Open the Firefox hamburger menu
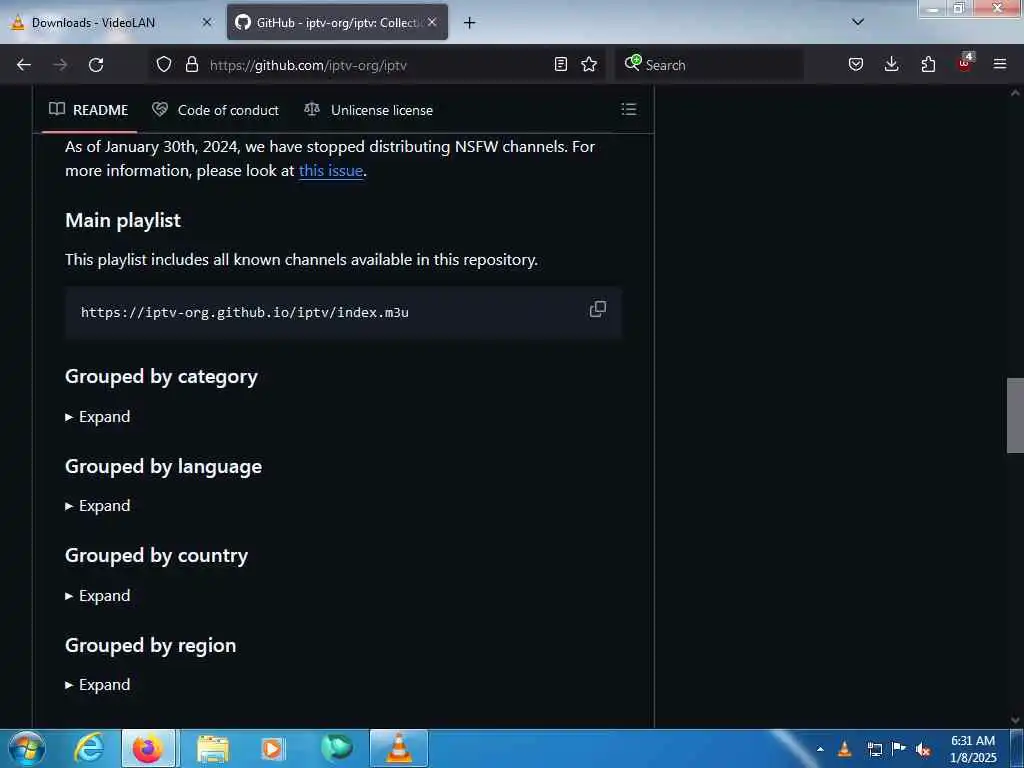This screenshot has height=768, width=1024. 1000,64
